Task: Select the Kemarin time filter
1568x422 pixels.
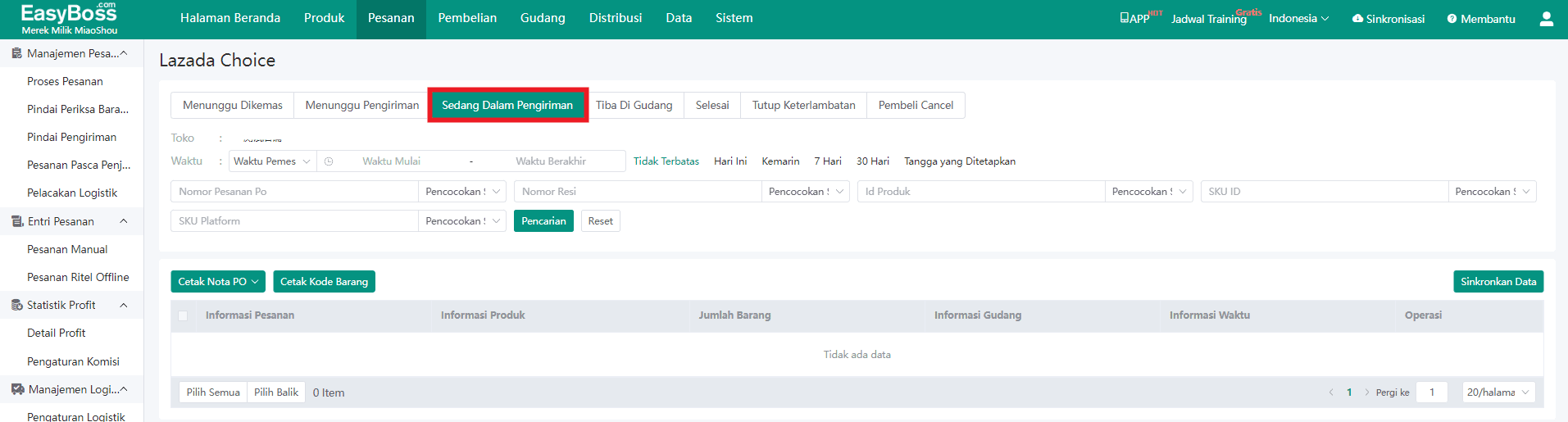Action: pyautogui.click(x=780, y=161)
